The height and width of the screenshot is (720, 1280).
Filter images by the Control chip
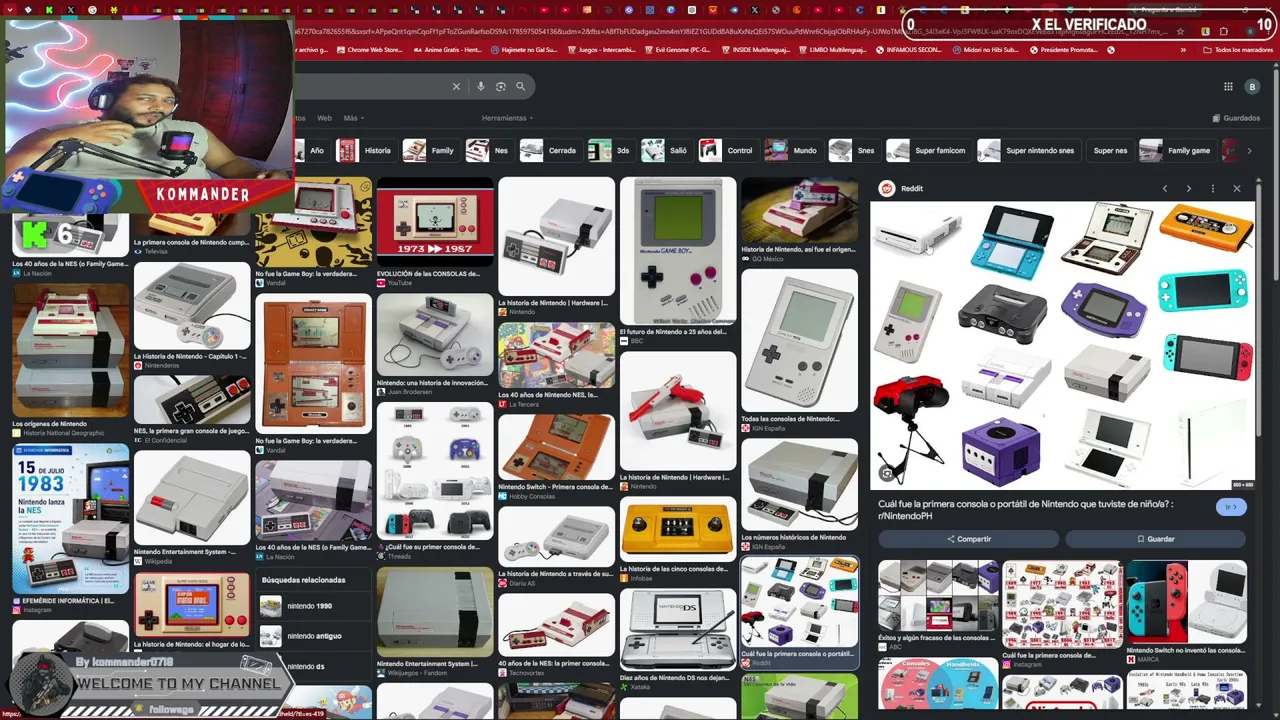tap(727, 151)
